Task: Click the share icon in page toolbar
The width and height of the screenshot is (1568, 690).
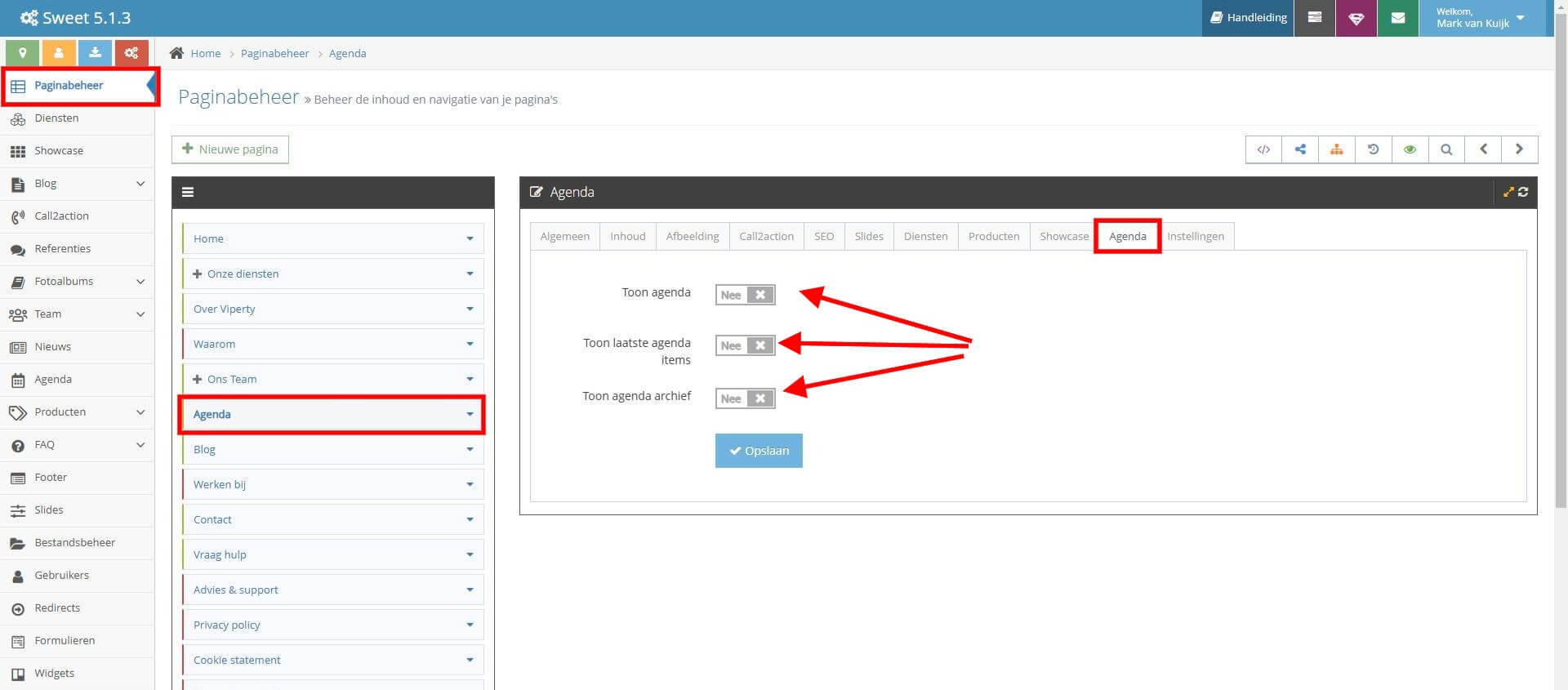Action: (1300, 149)
